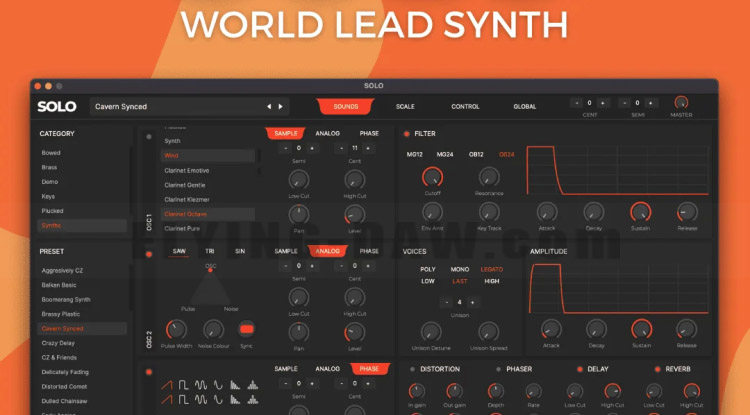
Task: Click the Distortion Out gain knob
Action: tap(454, 392)
